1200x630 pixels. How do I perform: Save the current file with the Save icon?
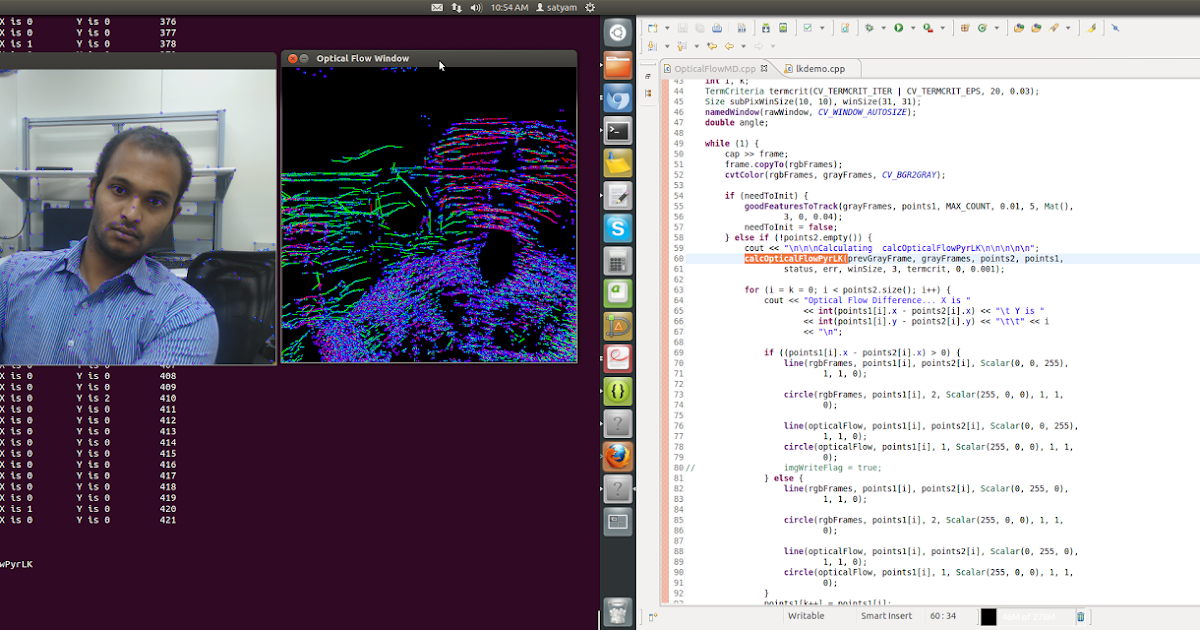coord(682,28)
